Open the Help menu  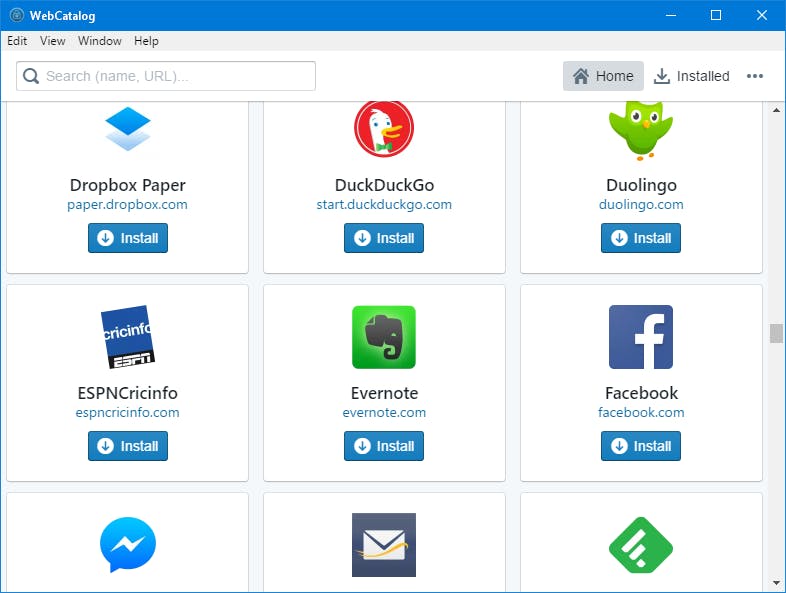[x=146, y=41]
